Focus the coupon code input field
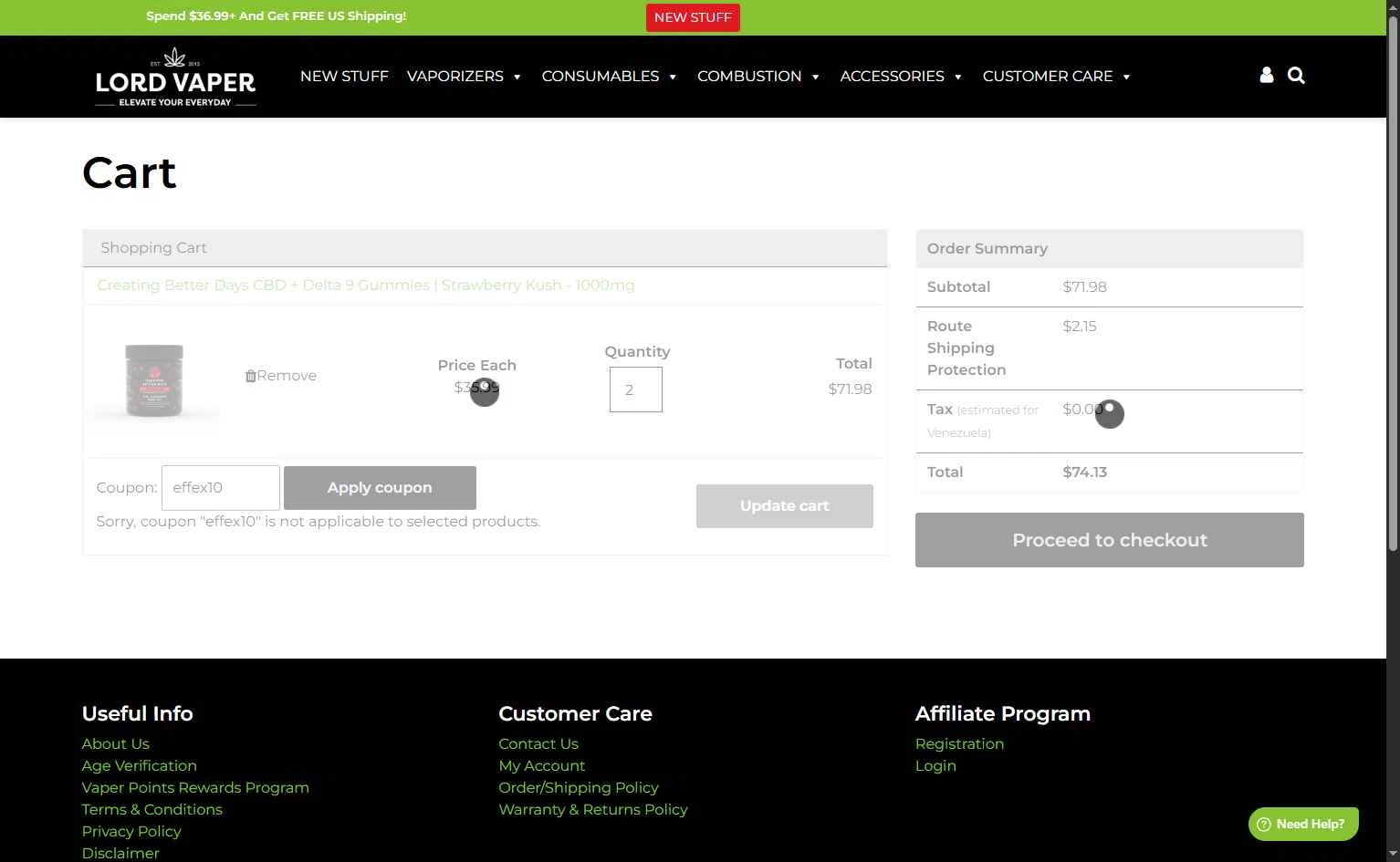This screenshot has width=1400, height=862. click(x=221, y=488)
